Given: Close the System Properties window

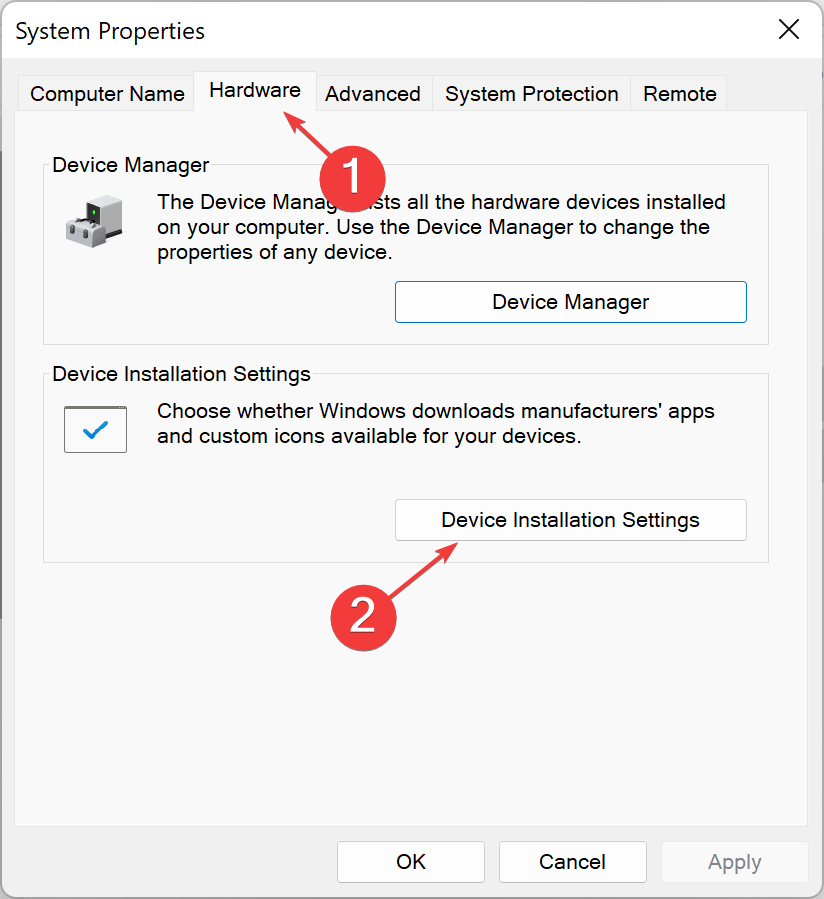Looking at the screenshot, I should tap(789, 29).
